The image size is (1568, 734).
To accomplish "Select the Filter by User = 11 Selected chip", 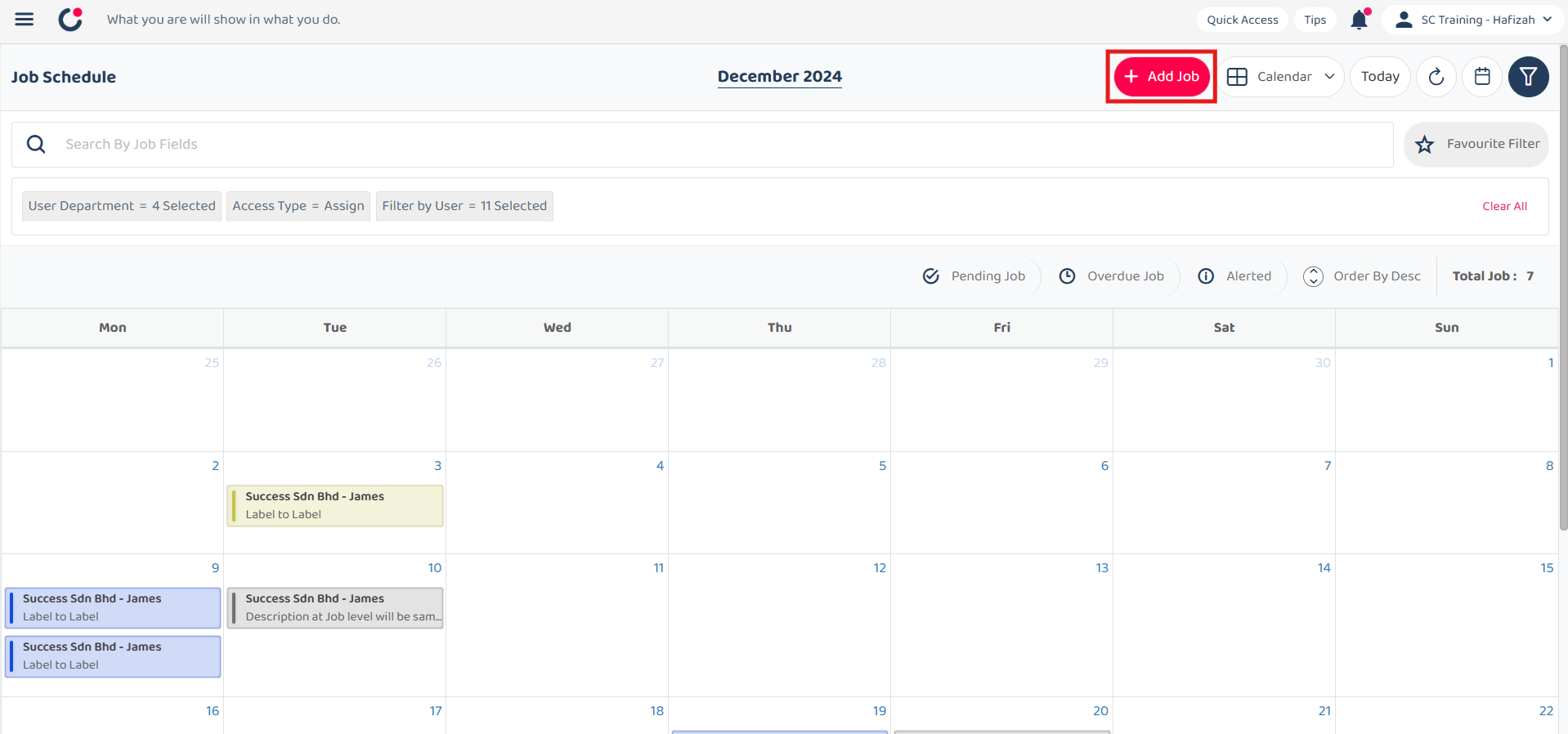I will pyautogui.click(x=464, y=206).
